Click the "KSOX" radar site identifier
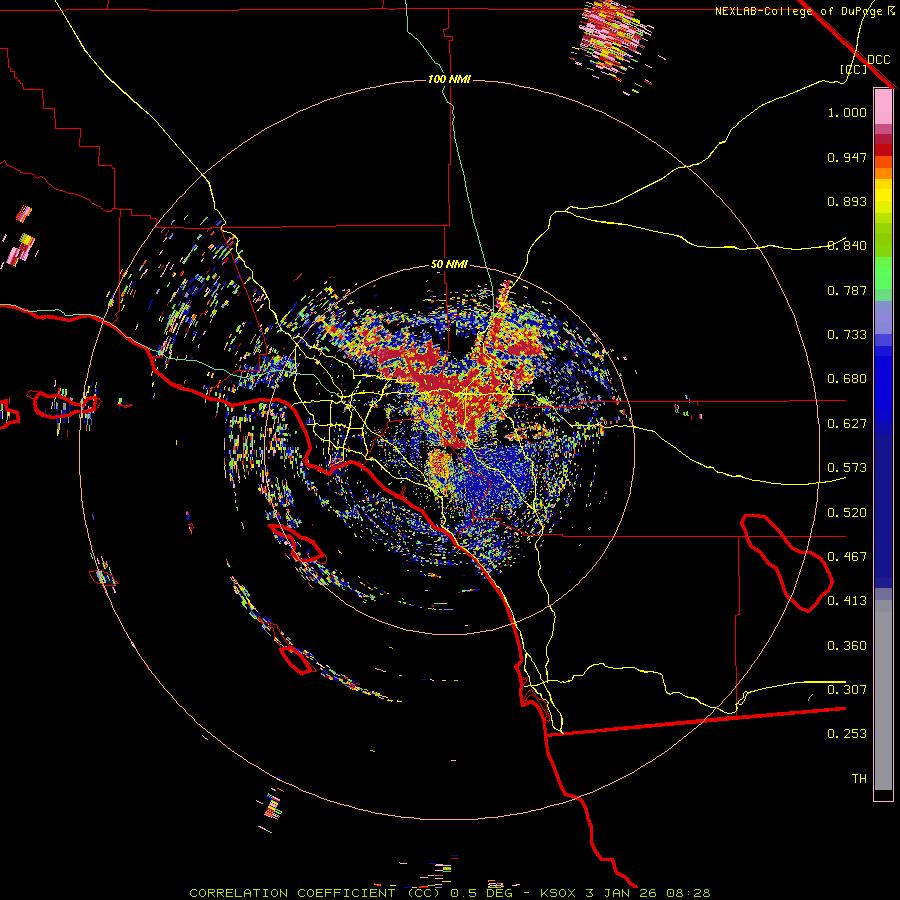Image resolution: width=900 pixels, height=900 pixels. (558, 893)
